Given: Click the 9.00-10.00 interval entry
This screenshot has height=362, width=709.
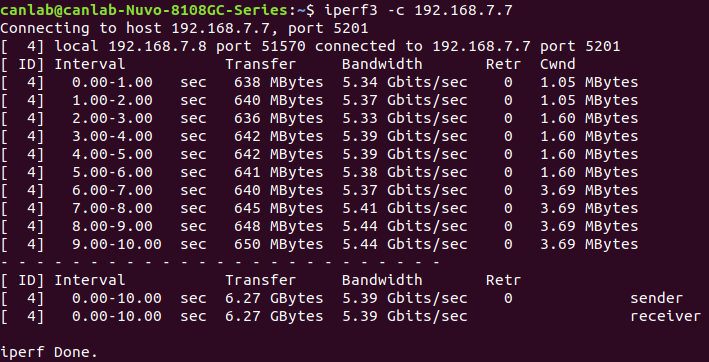Looking at the screenshot, I should point(117,244).
